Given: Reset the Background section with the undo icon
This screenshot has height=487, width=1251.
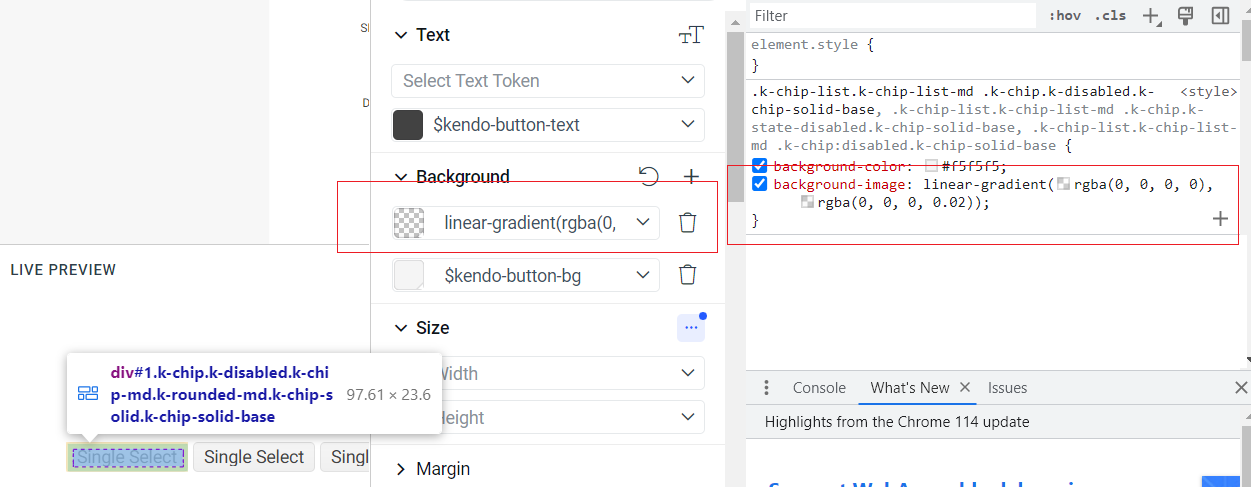Looking at the screenshot, I should tap(649, 177).
